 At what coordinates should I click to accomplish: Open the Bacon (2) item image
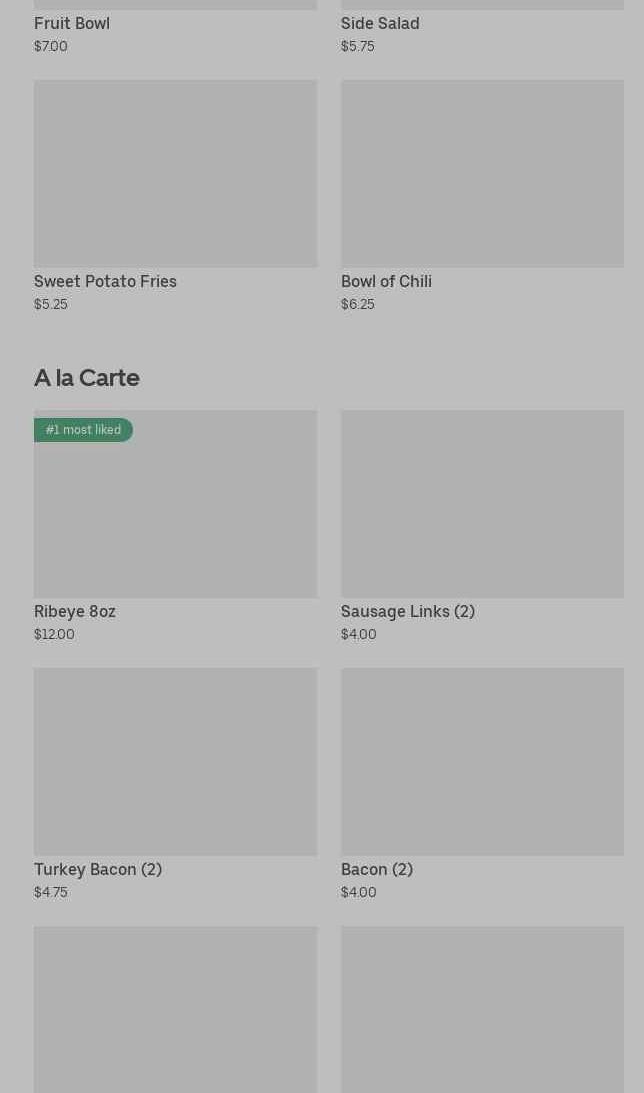tap(482, 761)
